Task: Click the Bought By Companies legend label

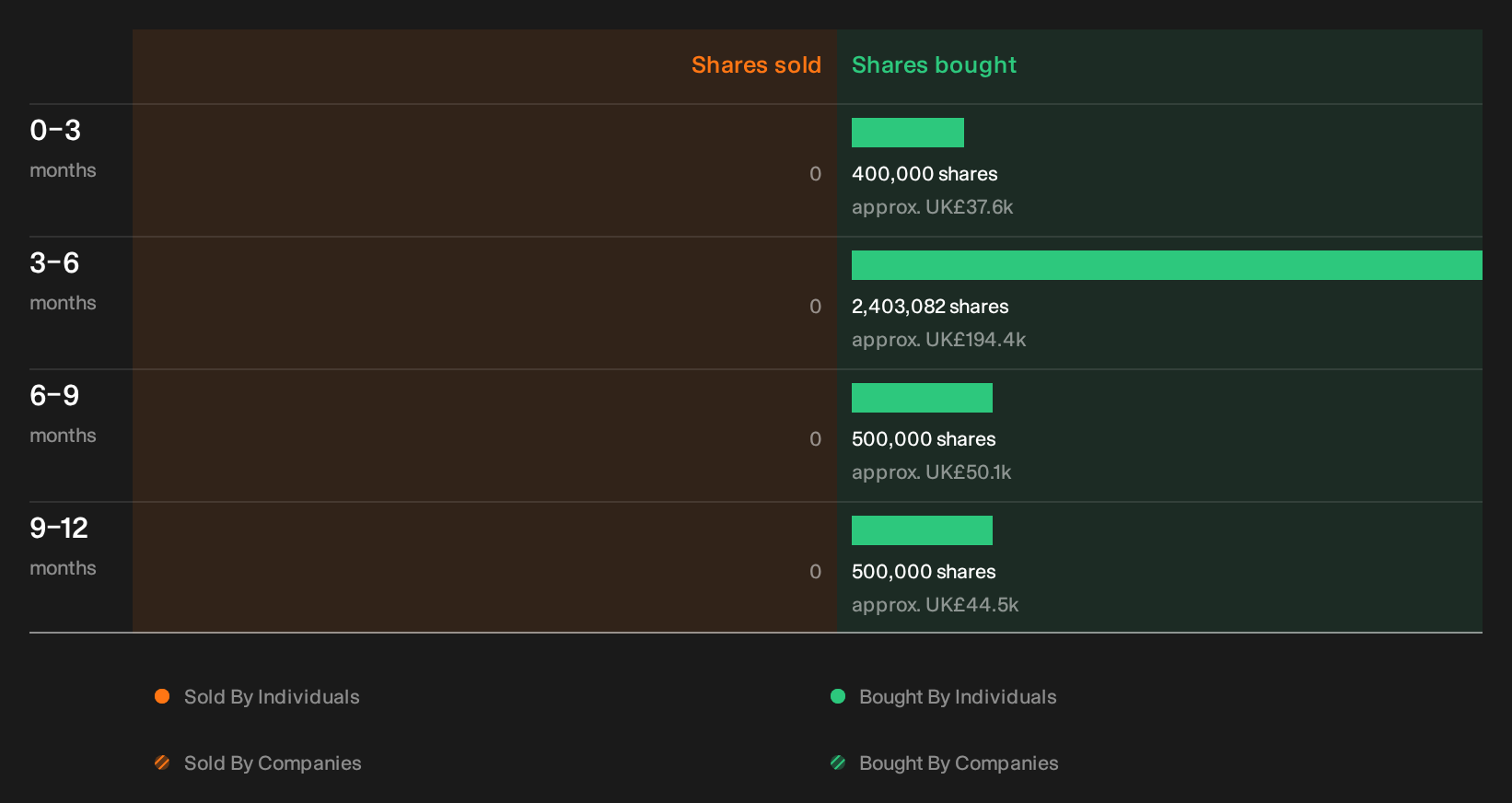Action: (959, 763)
